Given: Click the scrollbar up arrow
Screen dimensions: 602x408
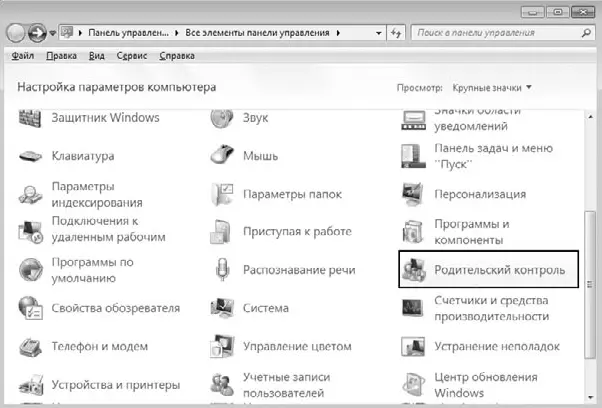Looking at the screenshot, I should tap(590, 117).
